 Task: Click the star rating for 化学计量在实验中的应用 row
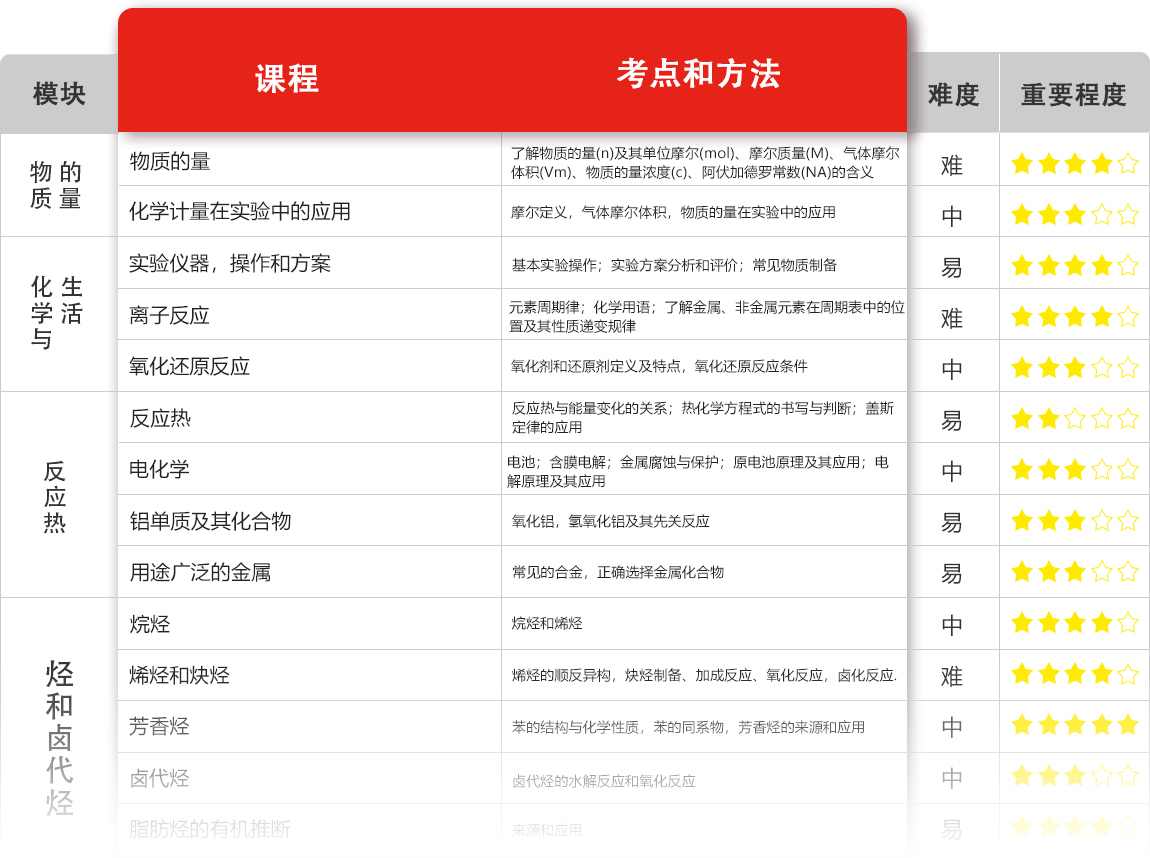1074,215
